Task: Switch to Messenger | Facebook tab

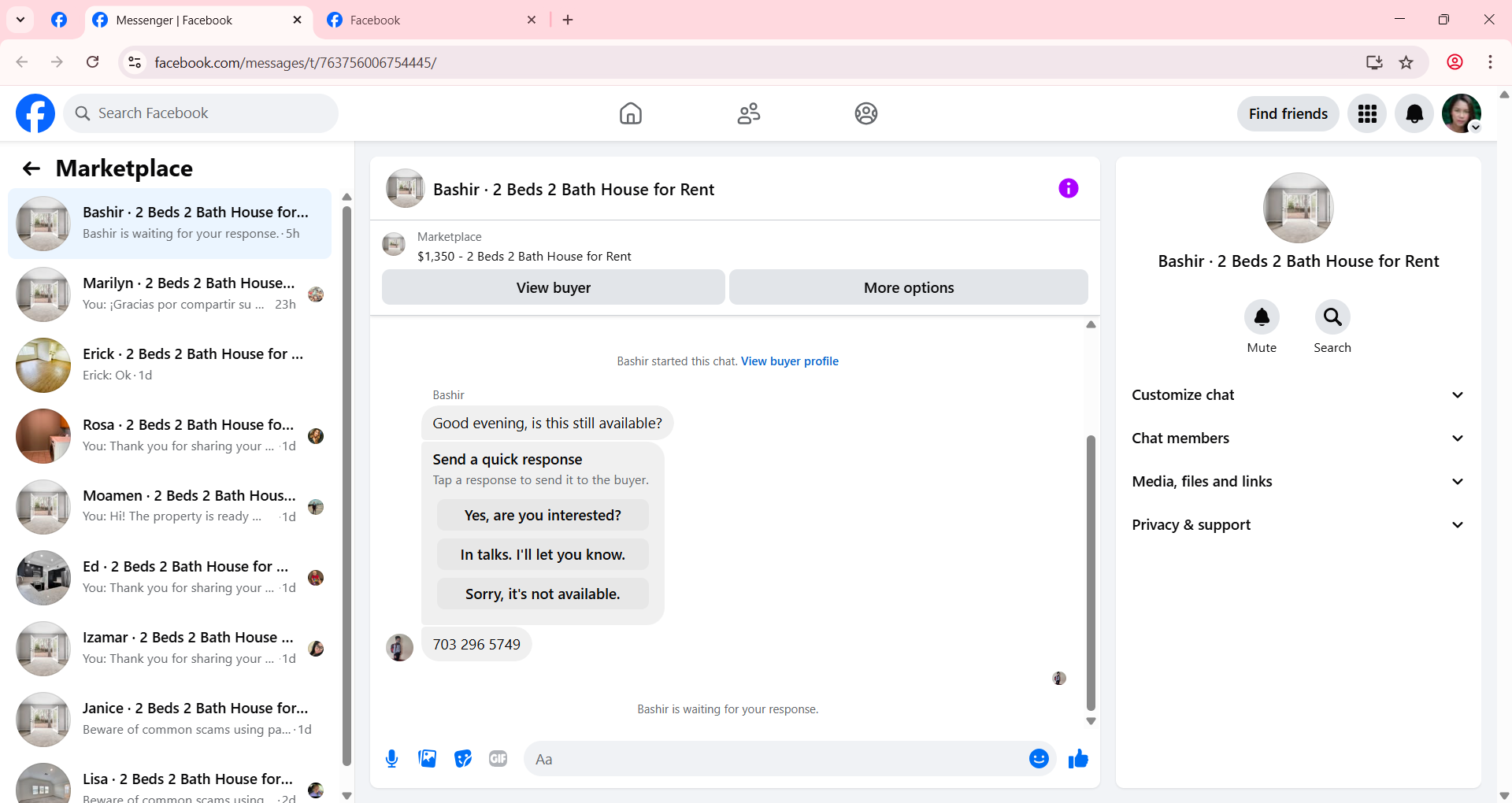Action: (197, 20)
